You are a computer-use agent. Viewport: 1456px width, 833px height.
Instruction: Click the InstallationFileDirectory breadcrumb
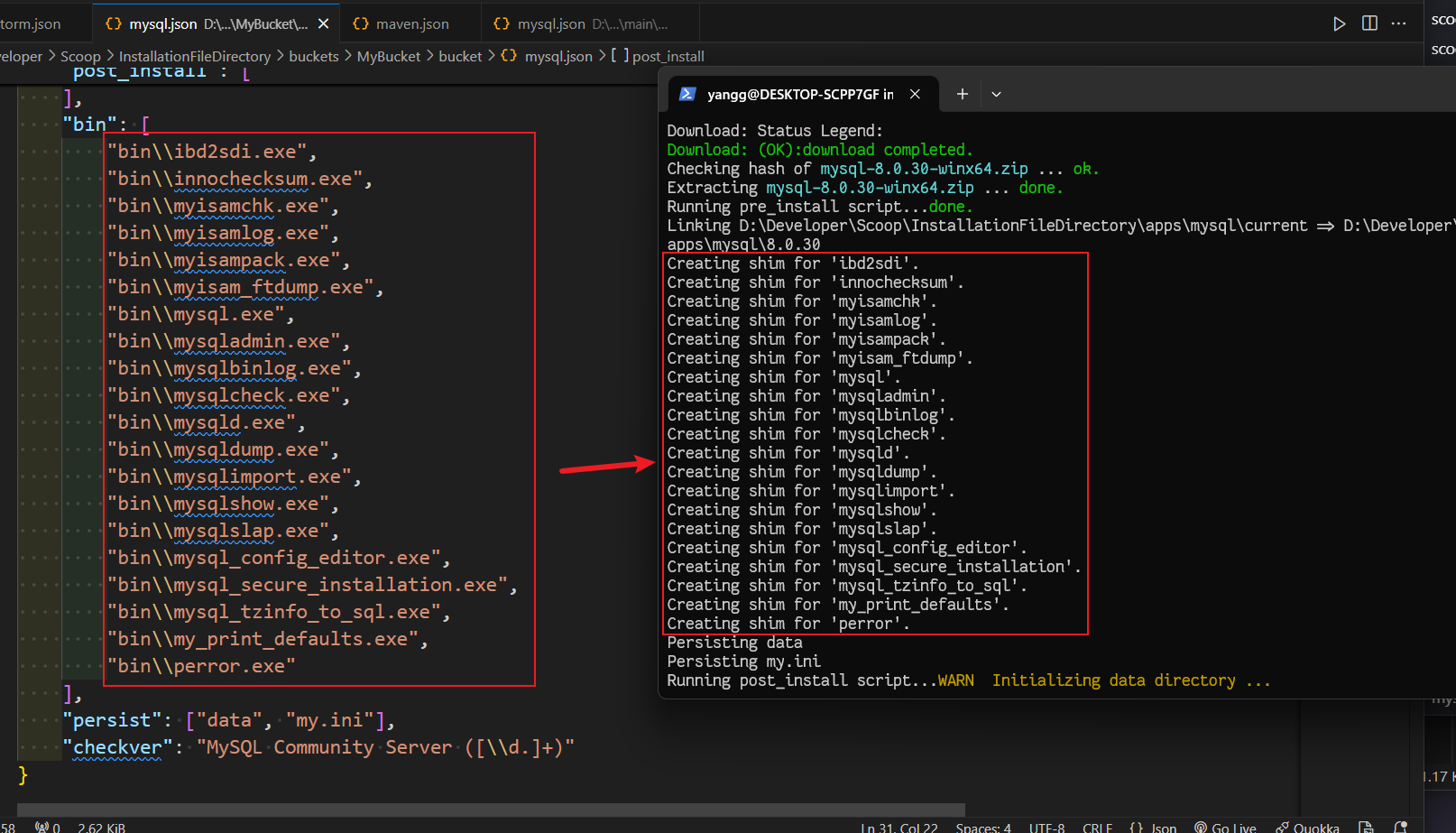tap(195, 56)
